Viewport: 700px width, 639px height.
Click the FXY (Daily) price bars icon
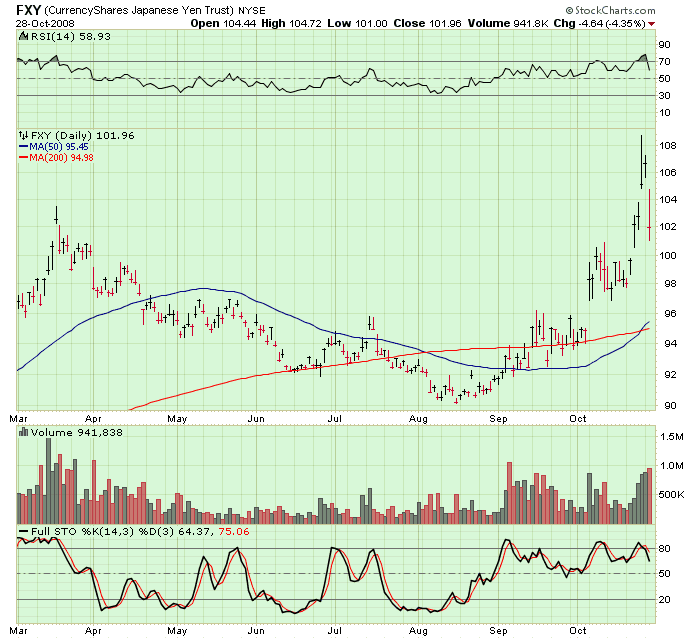click(x=23, y=135)
